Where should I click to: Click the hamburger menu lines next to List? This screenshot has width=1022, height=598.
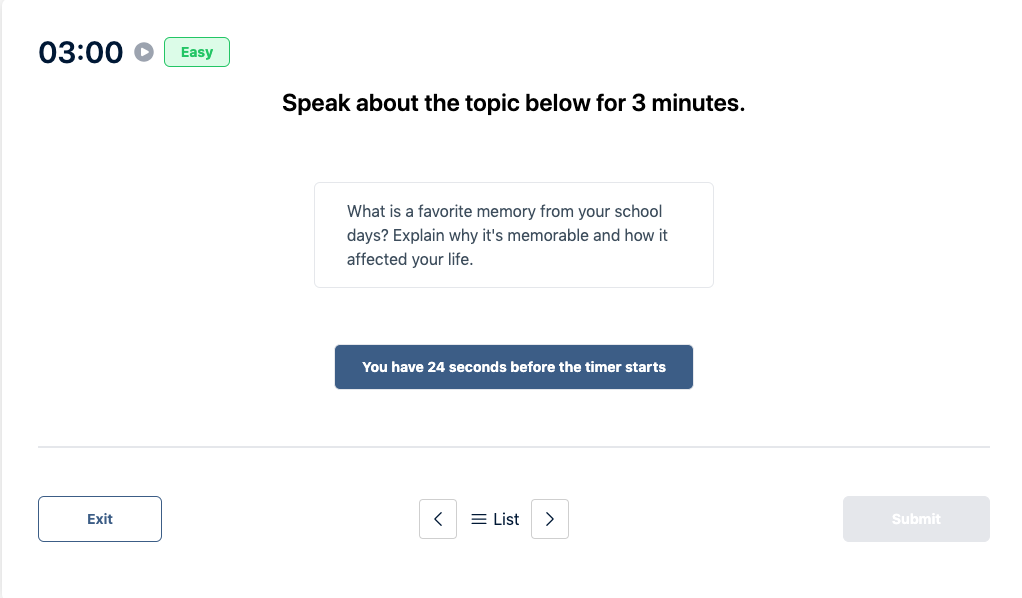coord(480,518)
